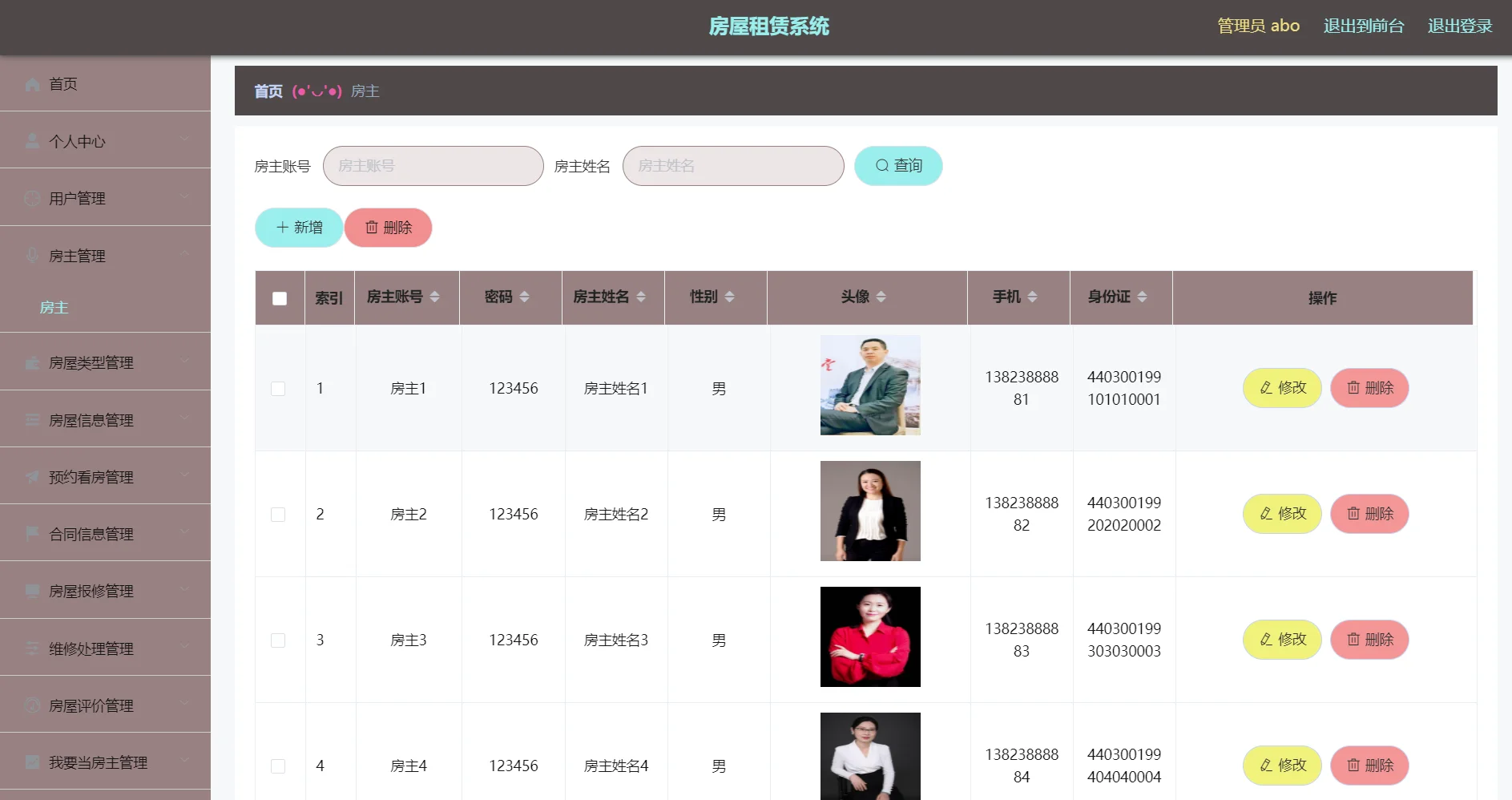Click the 房屋信息管理 list icon
This screenshot has width=1512, height=800.
32,419
